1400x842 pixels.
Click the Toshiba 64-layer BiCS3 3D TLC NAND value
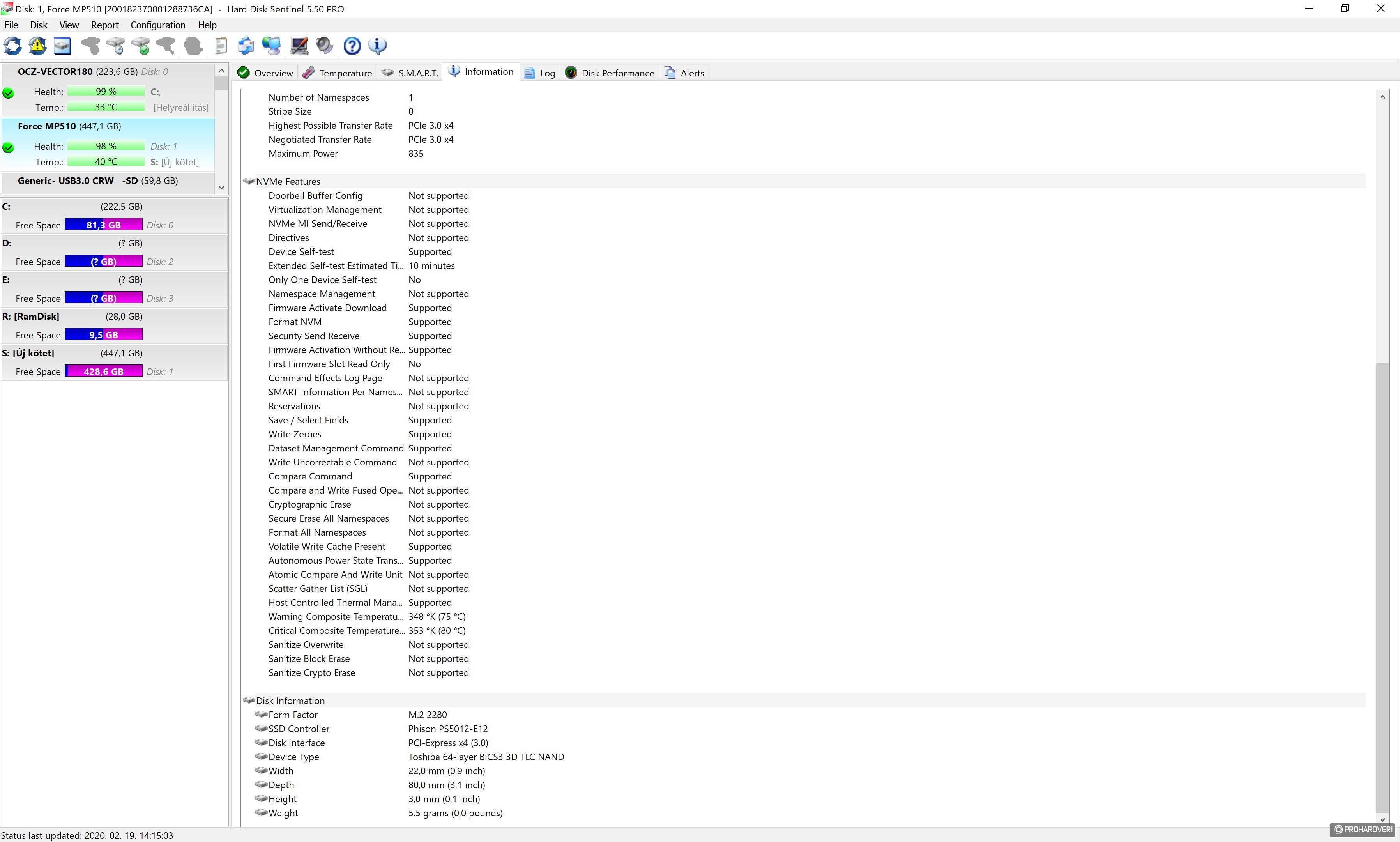[x=486, y=756]
